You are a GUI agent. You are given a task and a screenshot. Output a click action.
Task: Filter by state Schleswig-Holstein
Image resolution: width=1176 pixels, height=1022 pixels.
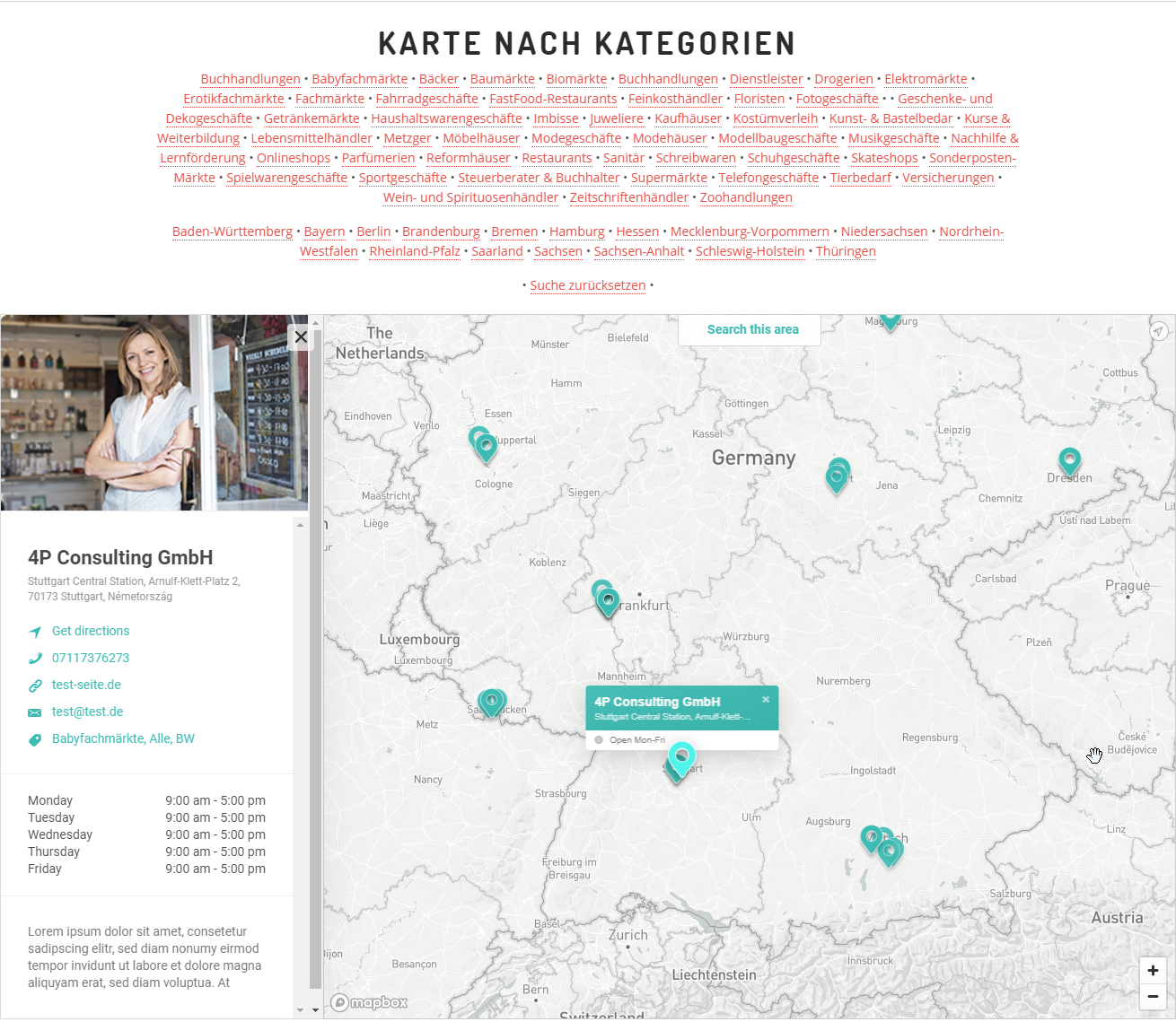[750, 251]
